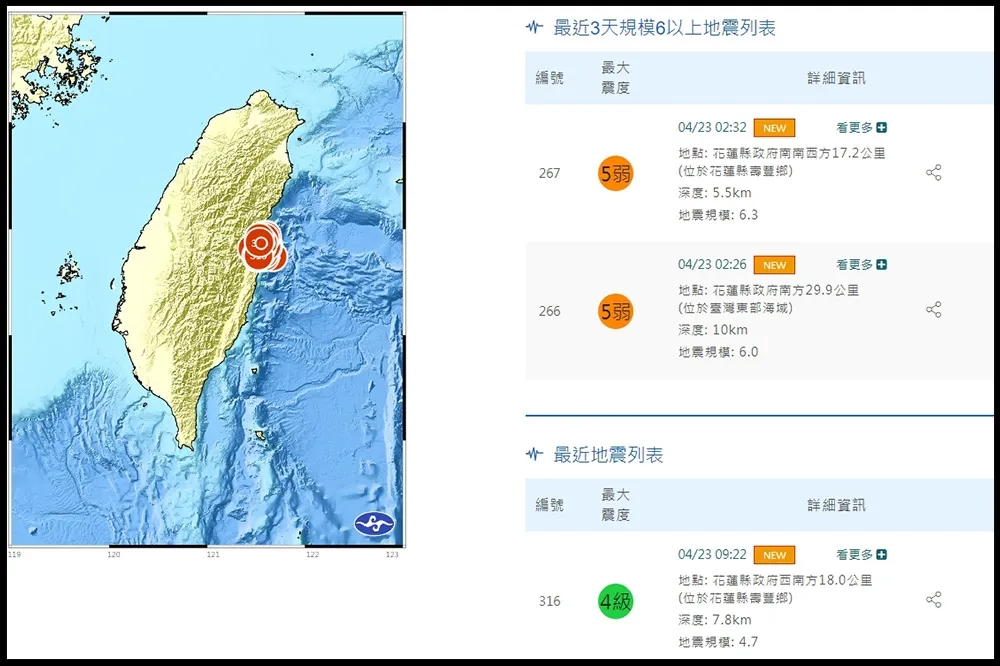Click the 最大震度 column header in the top table
Screen dimensions: 1000x666
pyautogui.click(x=615, y=78)
